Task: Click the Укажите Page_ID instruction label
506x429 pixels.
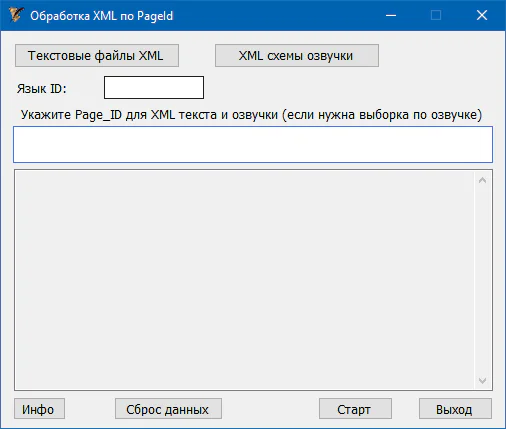Action: click(x=251, y=115)
